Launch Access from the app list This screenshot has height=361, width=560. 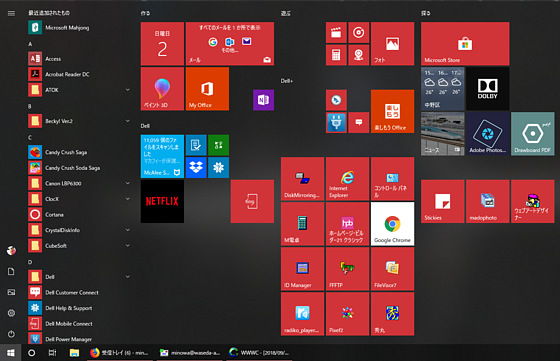(79, 59)
